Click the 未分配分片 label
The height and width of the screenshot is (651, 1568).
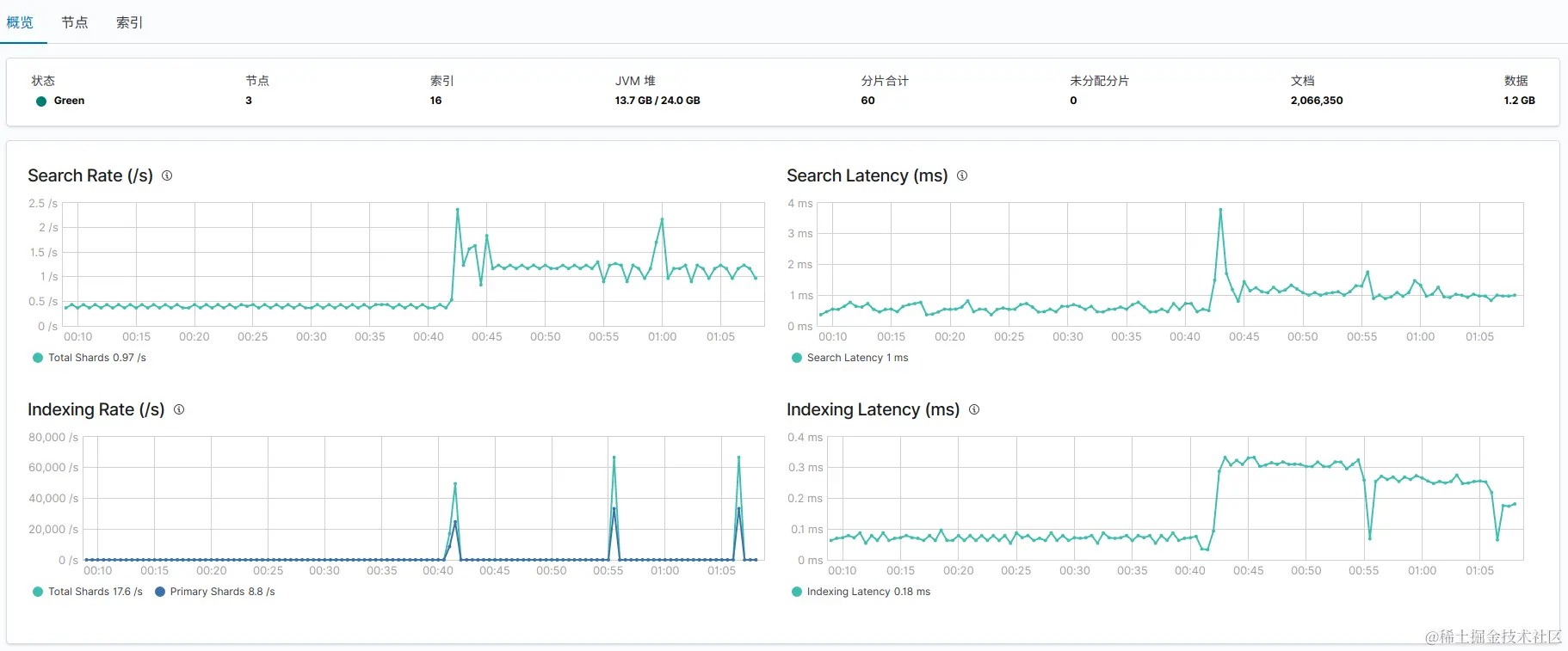(1100, 81)
